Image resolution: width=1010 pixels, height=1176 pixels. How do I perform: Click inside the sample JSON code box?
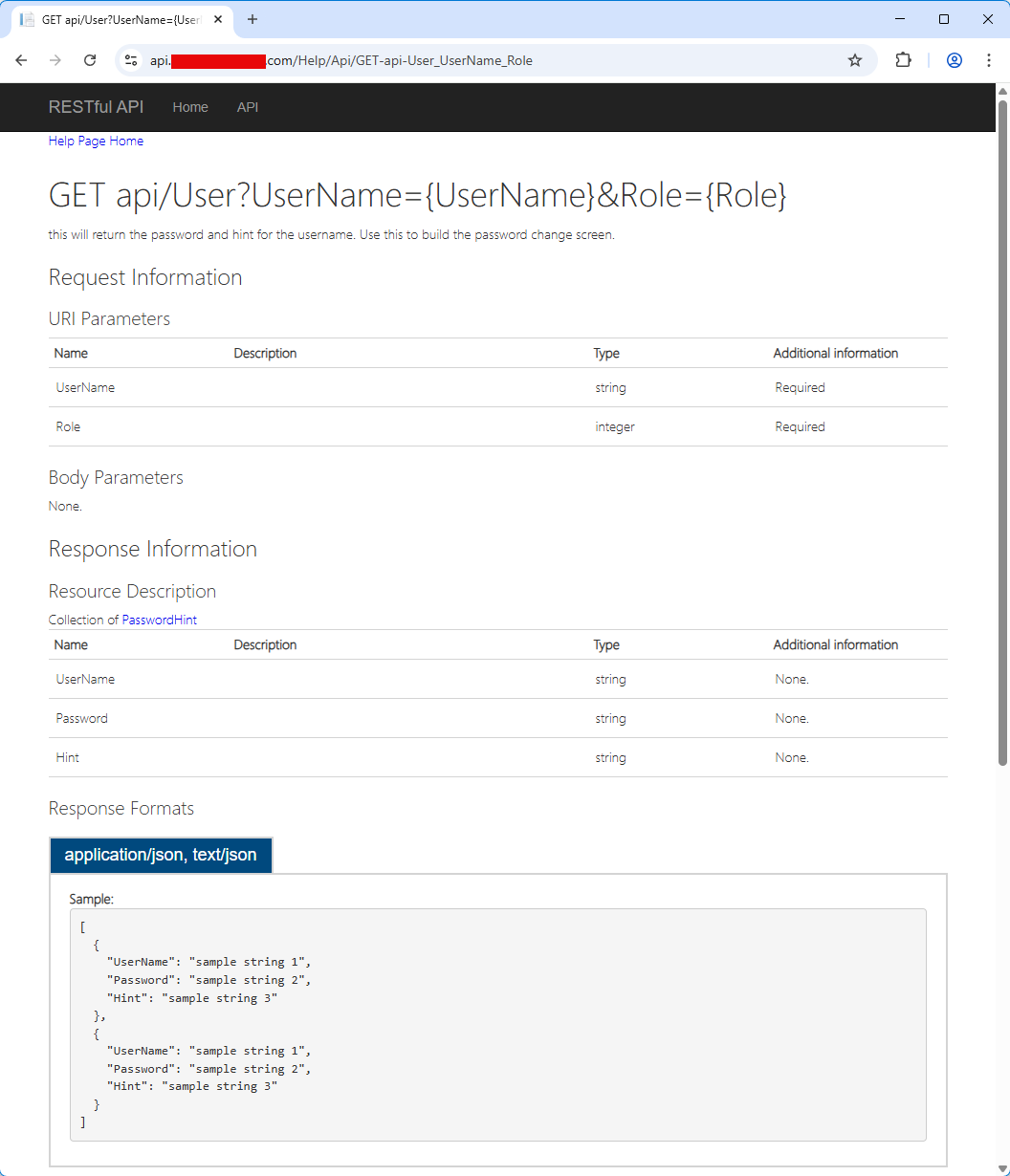[497, 1023]
